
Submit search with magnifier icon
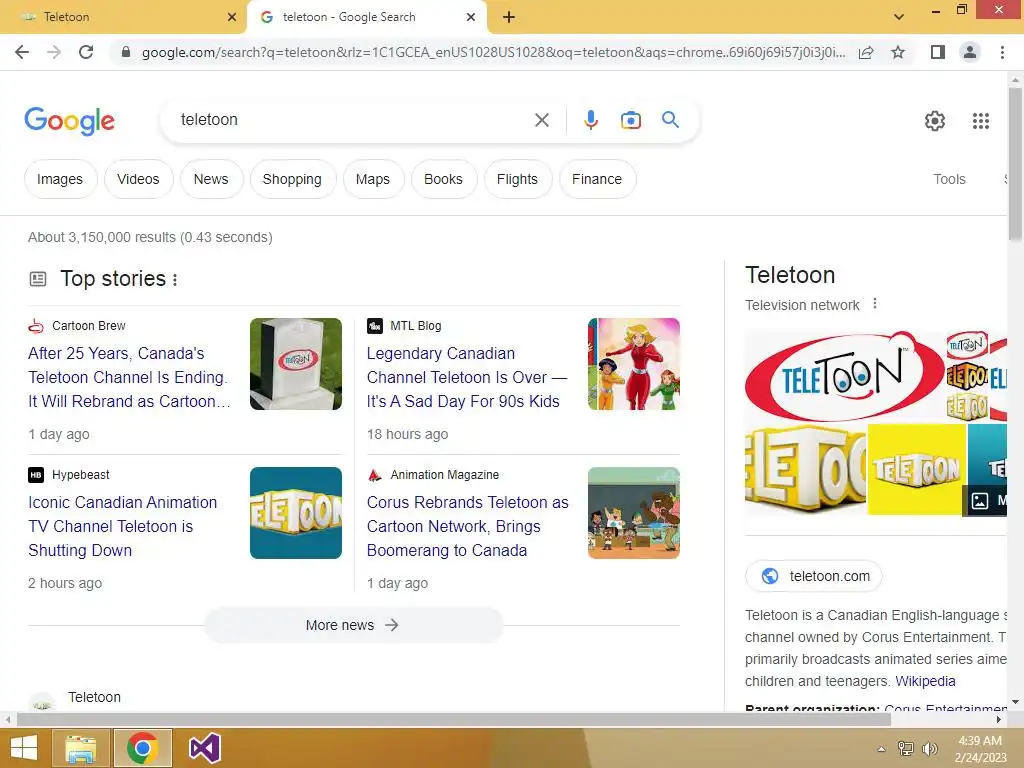pyautogui.click(x=670, y=120)
